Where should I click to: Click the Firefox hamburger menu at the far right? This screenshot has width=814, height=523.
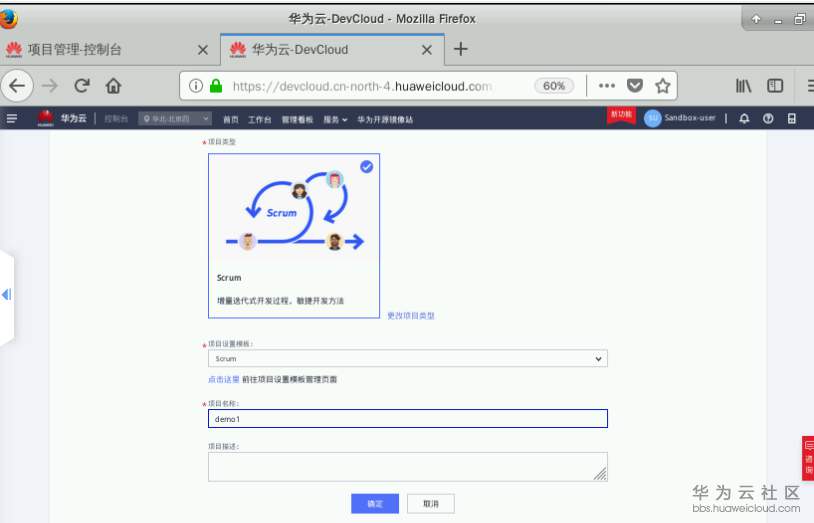pyautogui.click(x=810, y=86)
